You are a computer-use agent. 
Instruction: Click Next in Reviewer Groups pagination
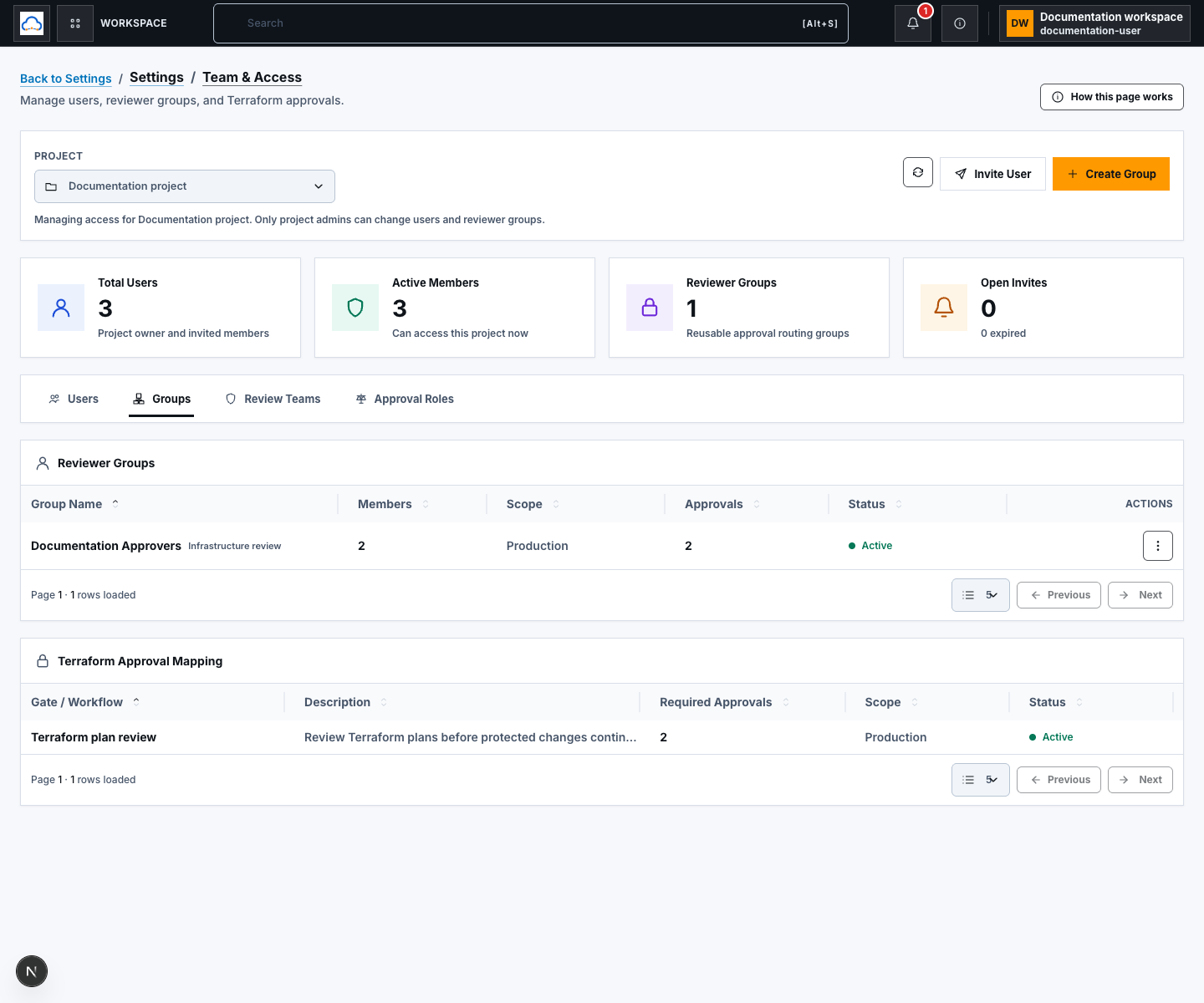(1140, 595)
